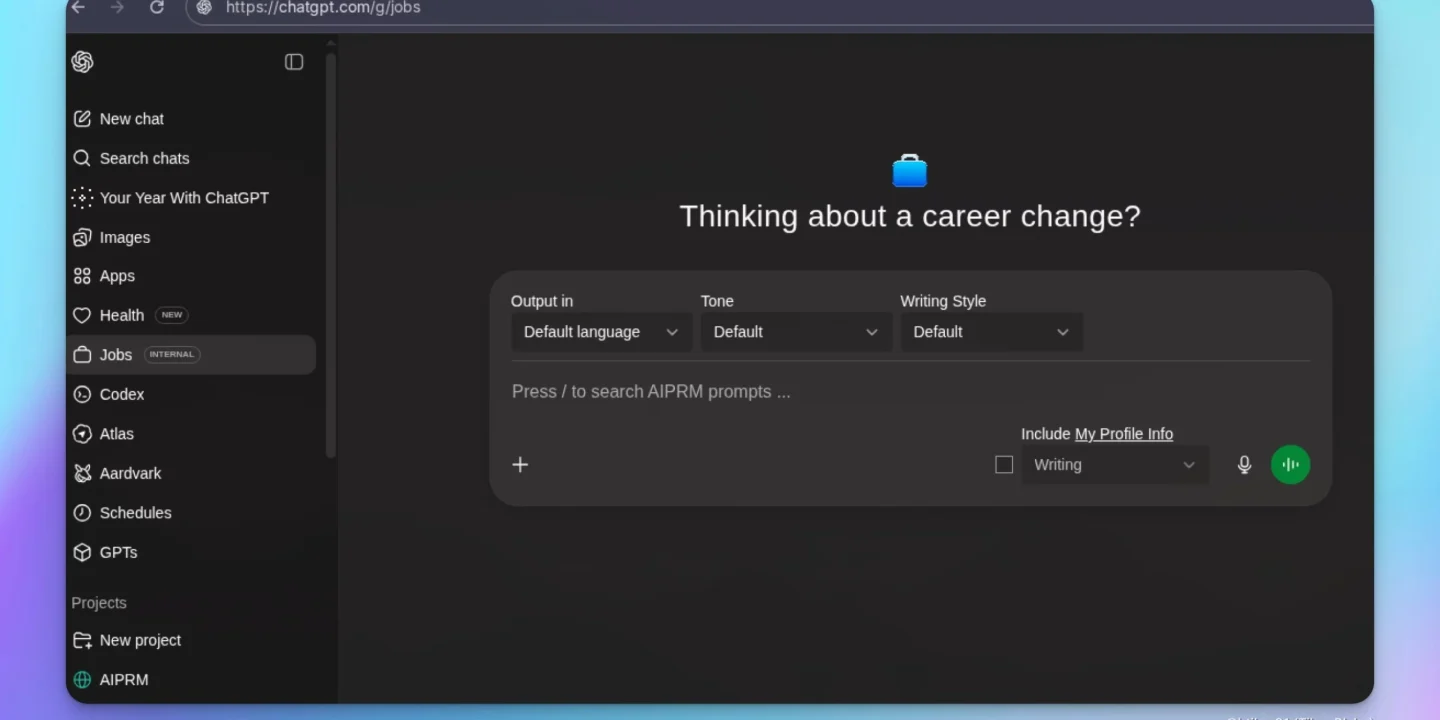
Task: Start a New chat from the sidebar
Action: point(130,118)
